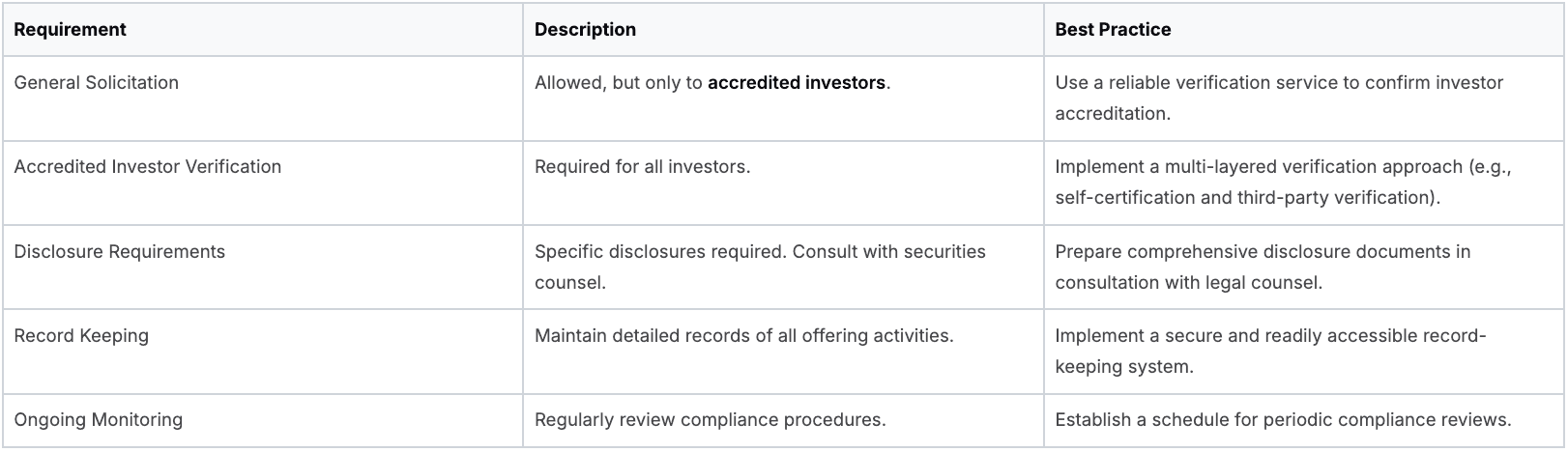1568x452 pixels.
Task: Click the 'secure and readily accessible record-keeping' cell
Action: (x=1269, y=351)
